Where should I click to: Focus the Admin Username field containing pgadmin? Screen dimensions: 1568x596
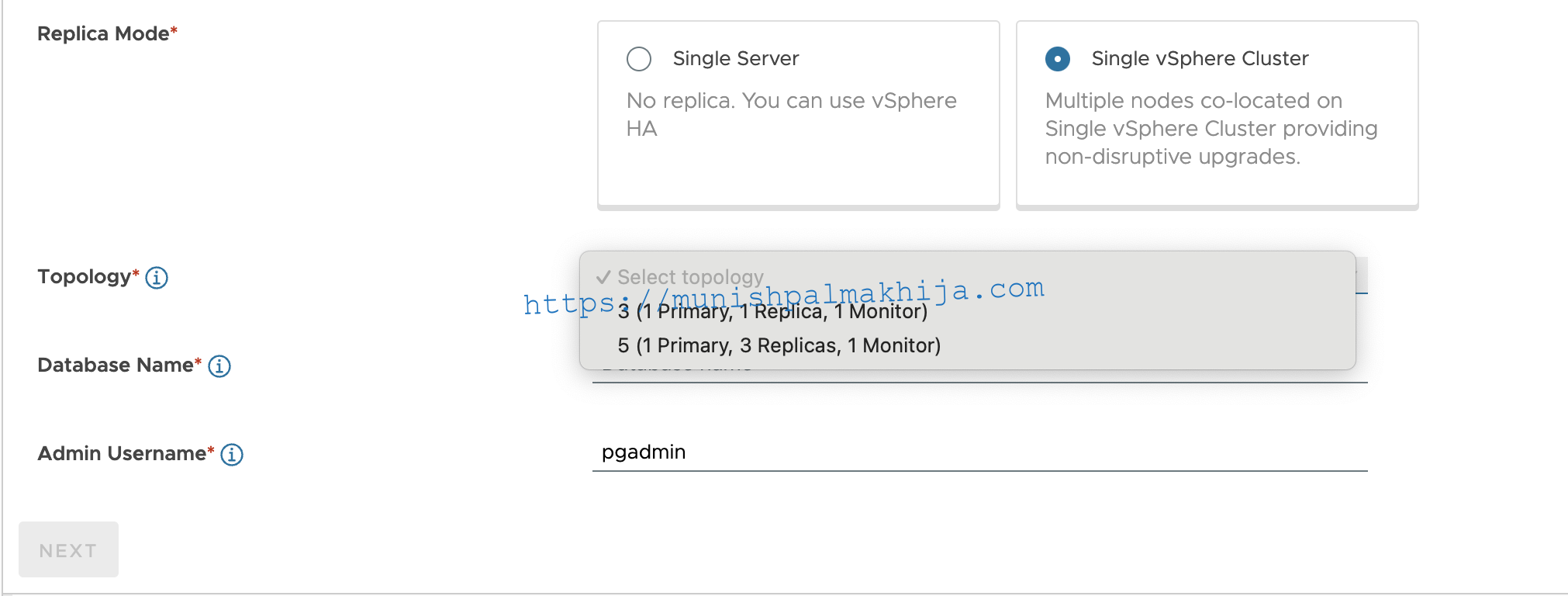tap(980, 452)
